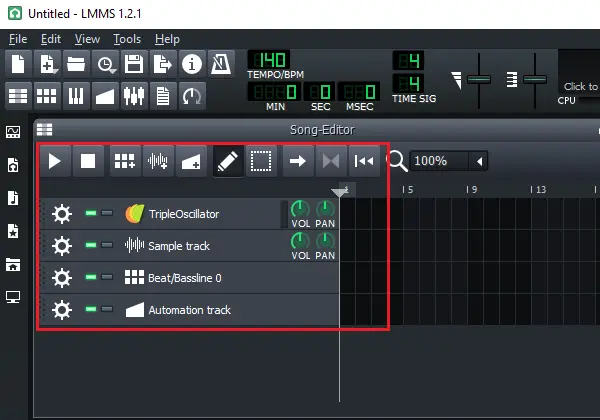Viewport: 600px width, 420px height.
Task: Open My Home sidebar tab
Action: [x=13, y=264]
